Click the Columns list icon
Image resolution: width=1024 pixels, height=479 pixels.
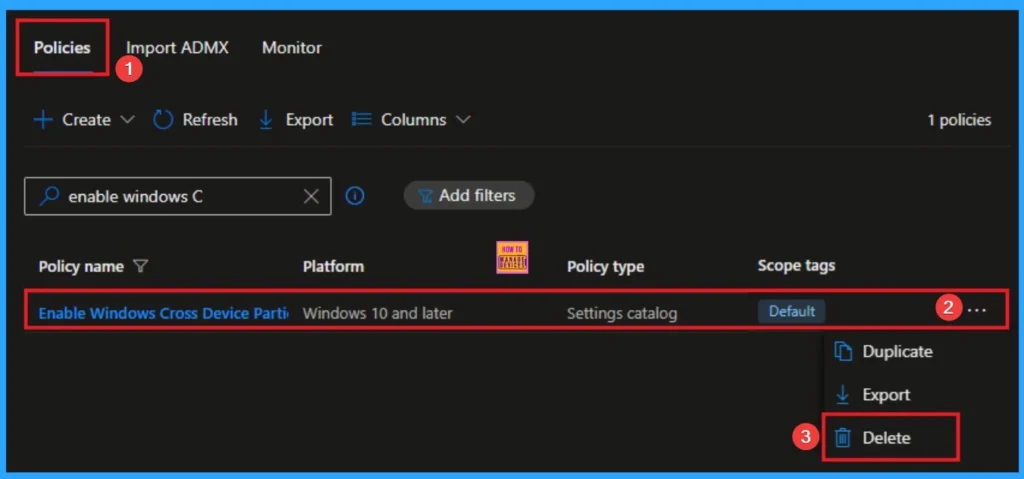(361, 119)
